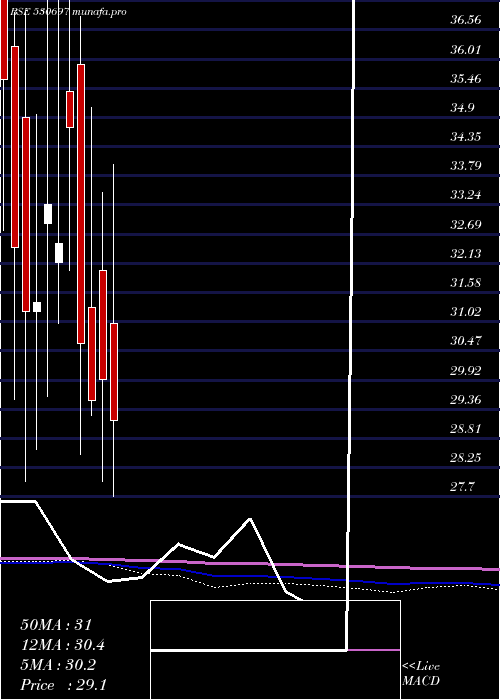
Task: Click the 30.47 price axis label
Action: pyautogui.click(x=465, y=342)
